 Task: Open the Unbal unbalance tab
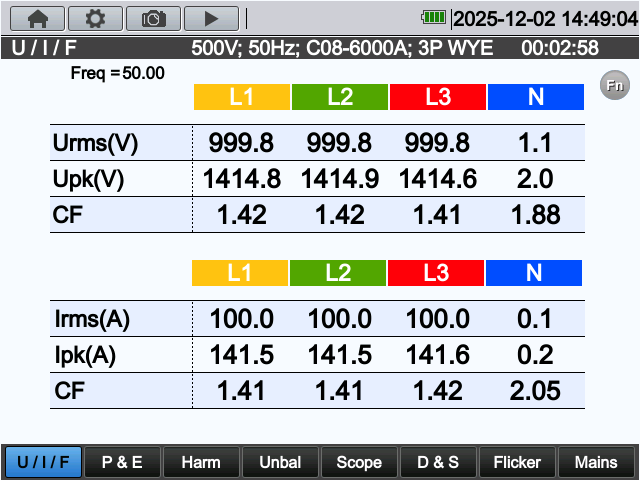pos(280,462)
